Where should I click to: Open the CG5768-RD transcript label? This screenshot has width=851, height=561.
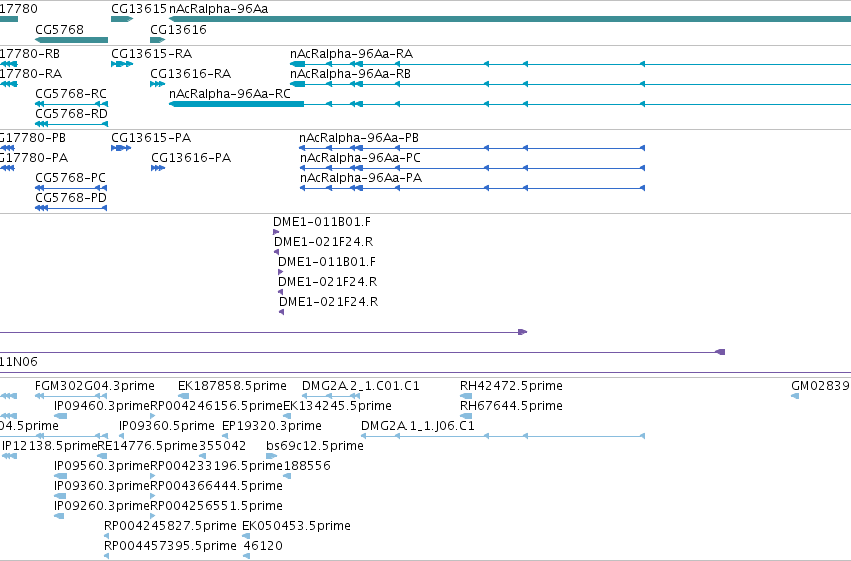tap(72, 114)
